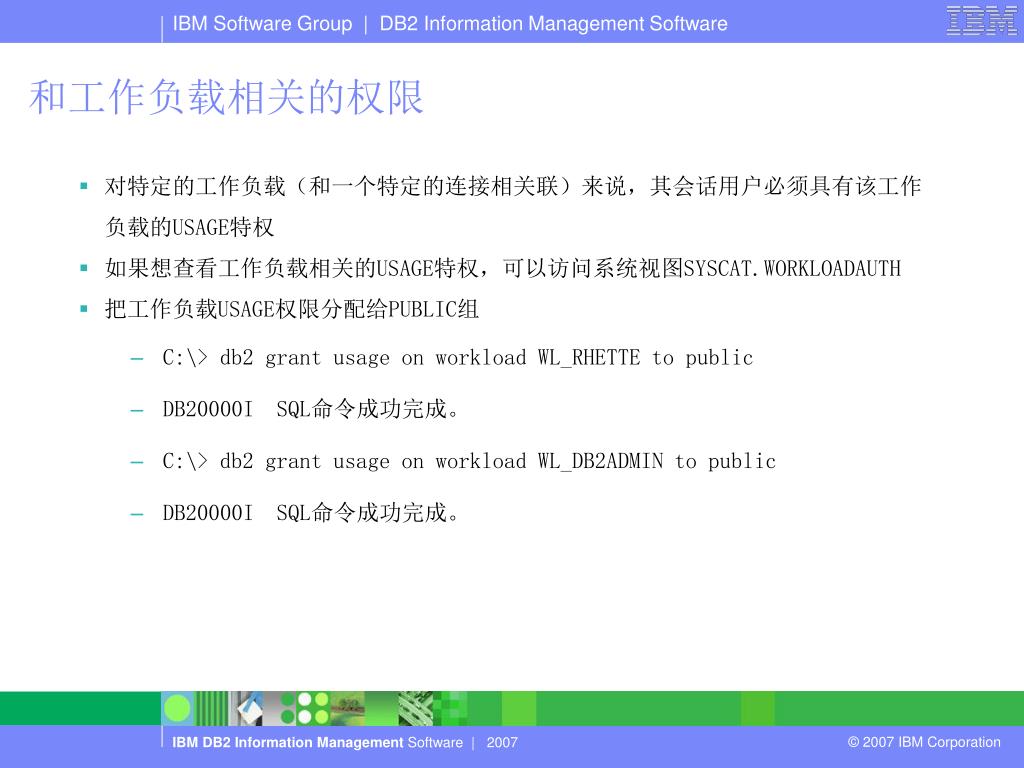Click bullet 把工作负载USAGE权限分配给PUBLIC组
Screen dimensions: 1024x768
point(292,309)
